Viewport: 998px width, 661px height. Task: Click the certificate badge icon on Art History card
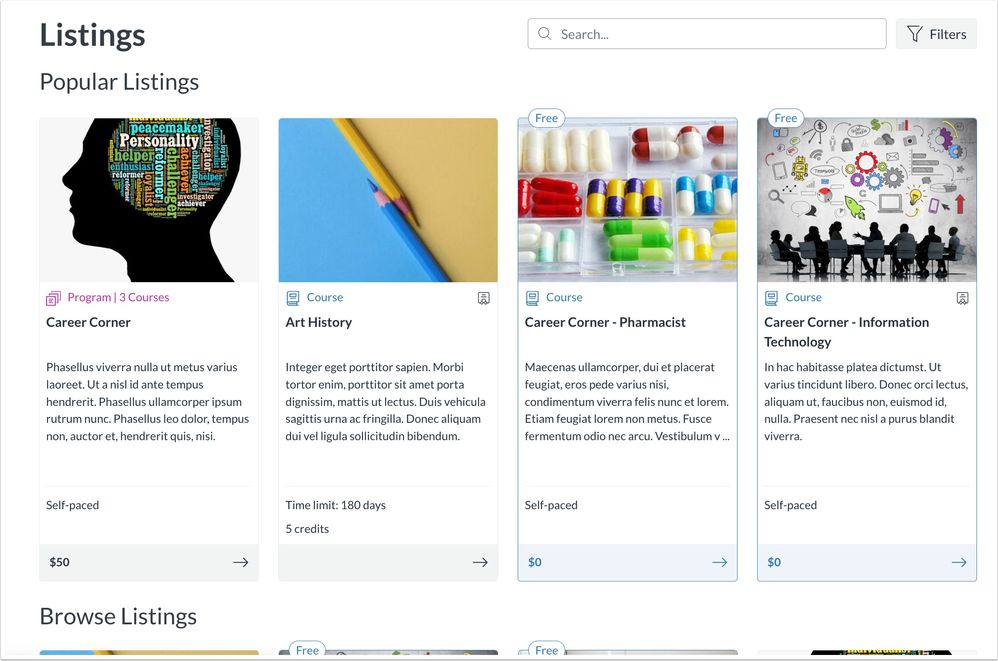484,297
